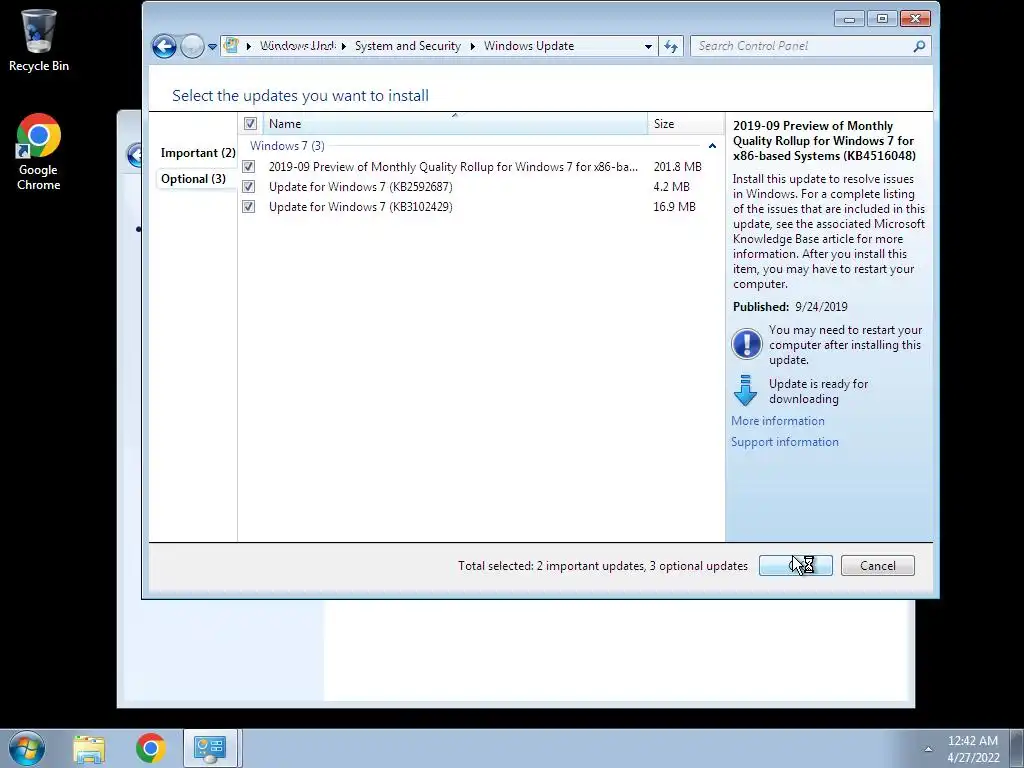The image size is (1024, 768).
Task: Close the Windows Update window
Action: pyautogui.click(x=915, y=19)
